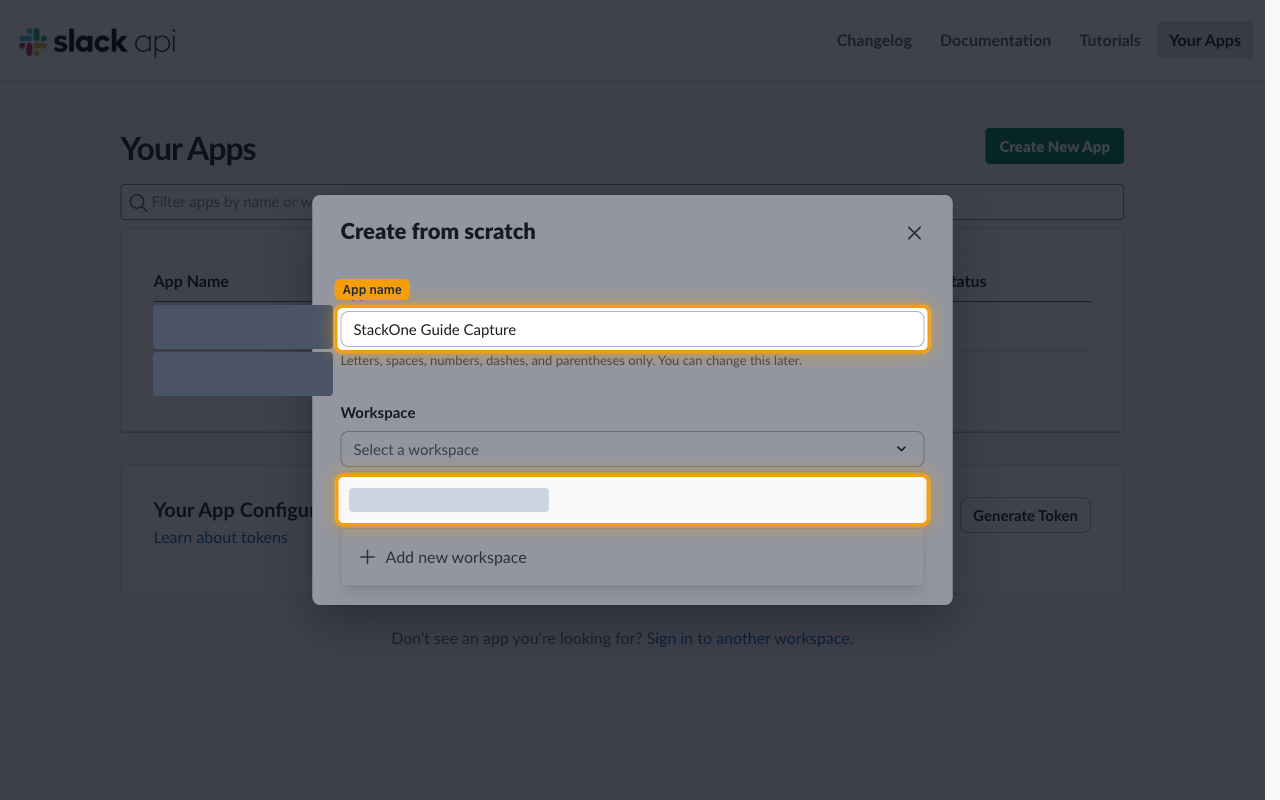Screen dimensions: 1280x800
Task: Follow Sign in to another workspace link
Action: 750,638
